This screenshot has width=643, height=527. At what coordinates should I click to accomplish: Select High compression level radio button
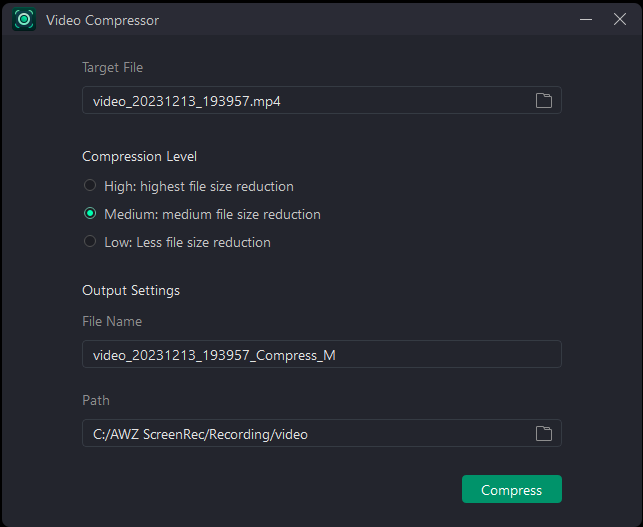pos(90,185)
